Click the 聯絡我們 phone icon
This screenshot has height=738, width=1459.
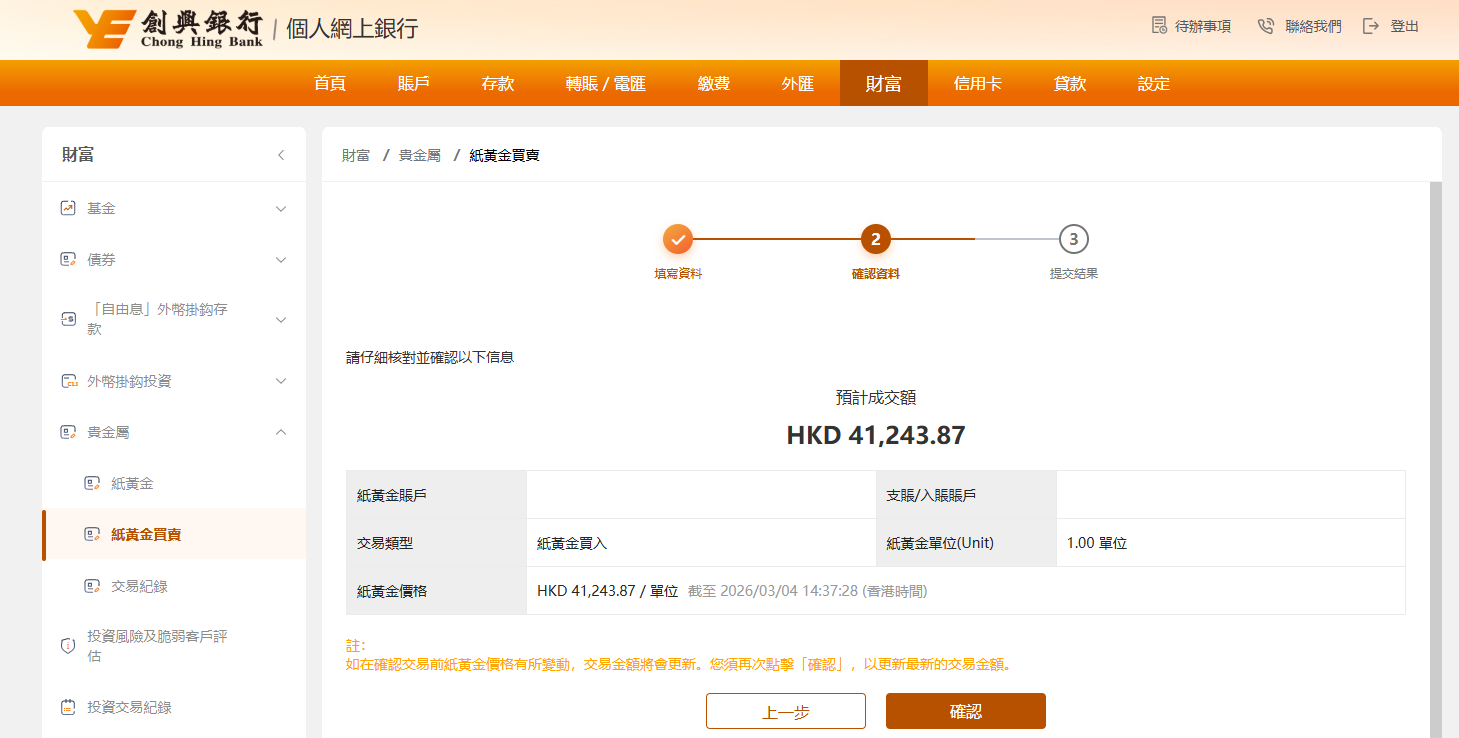click(x=1266, y=26)
